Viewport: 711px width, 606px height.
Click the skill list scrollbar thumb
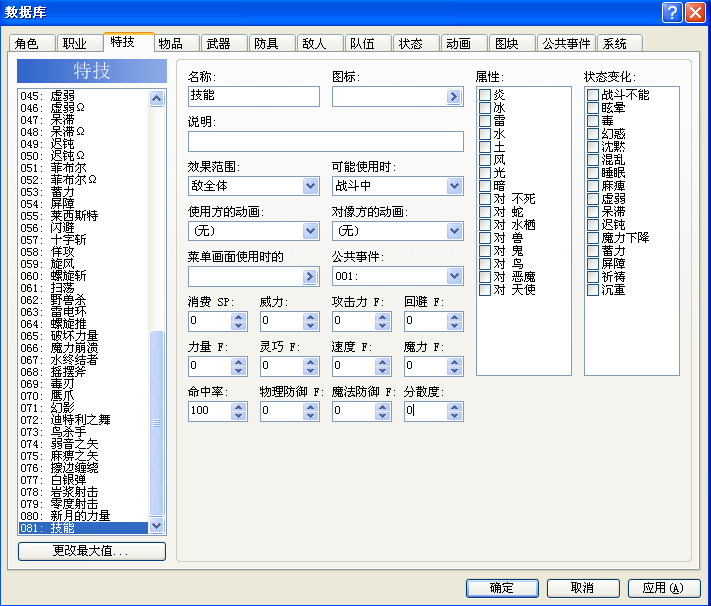(156, 423)
